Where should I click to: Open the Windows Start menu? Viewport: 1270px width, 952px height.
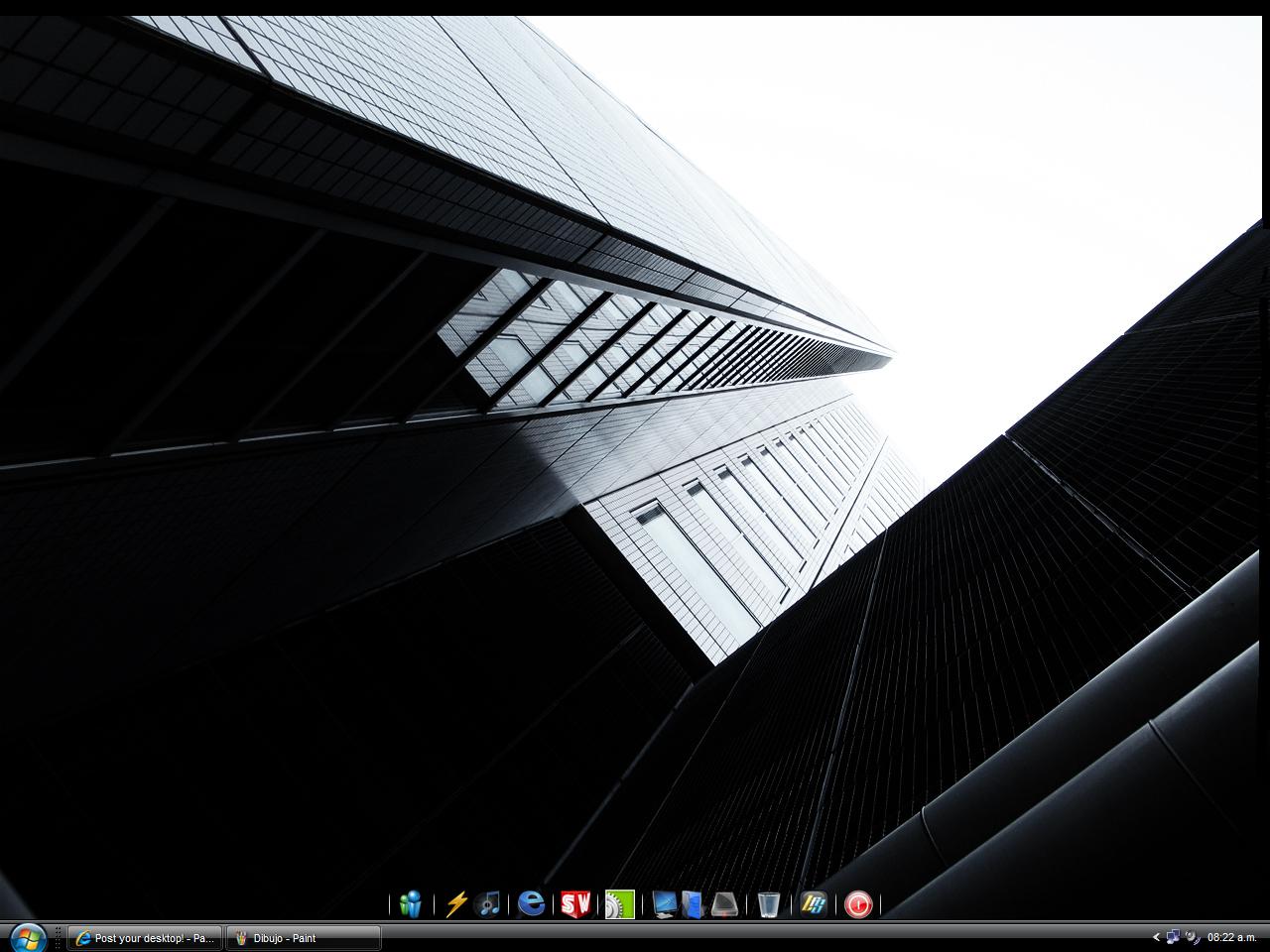point(27,937)
